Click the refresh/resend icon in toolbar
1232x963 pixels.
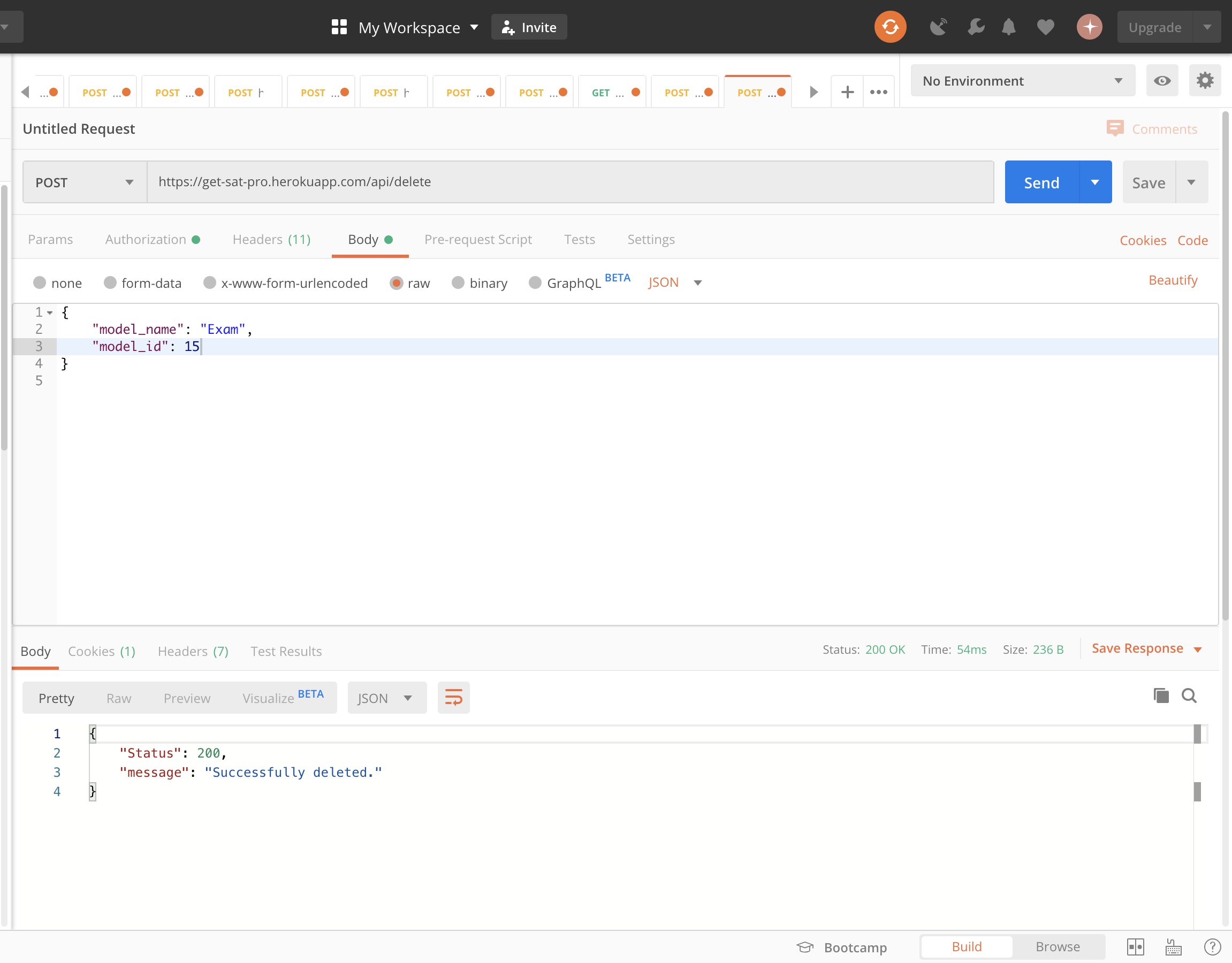point(890,27)
